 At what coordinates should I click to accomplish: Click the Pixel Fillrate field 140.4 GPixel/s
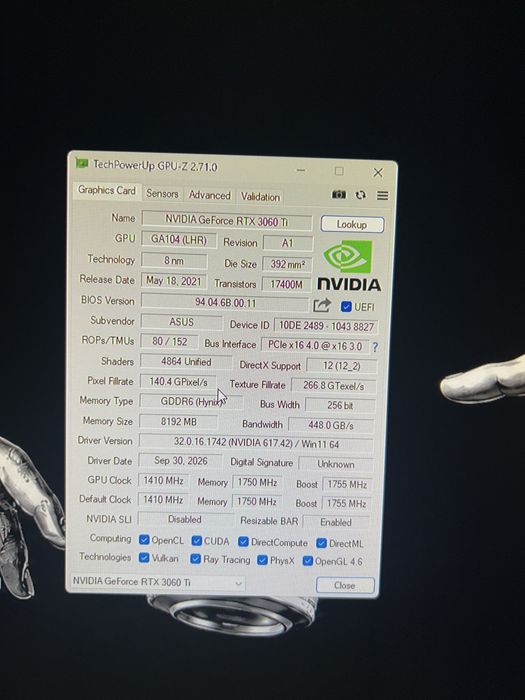tap(178, 382)
